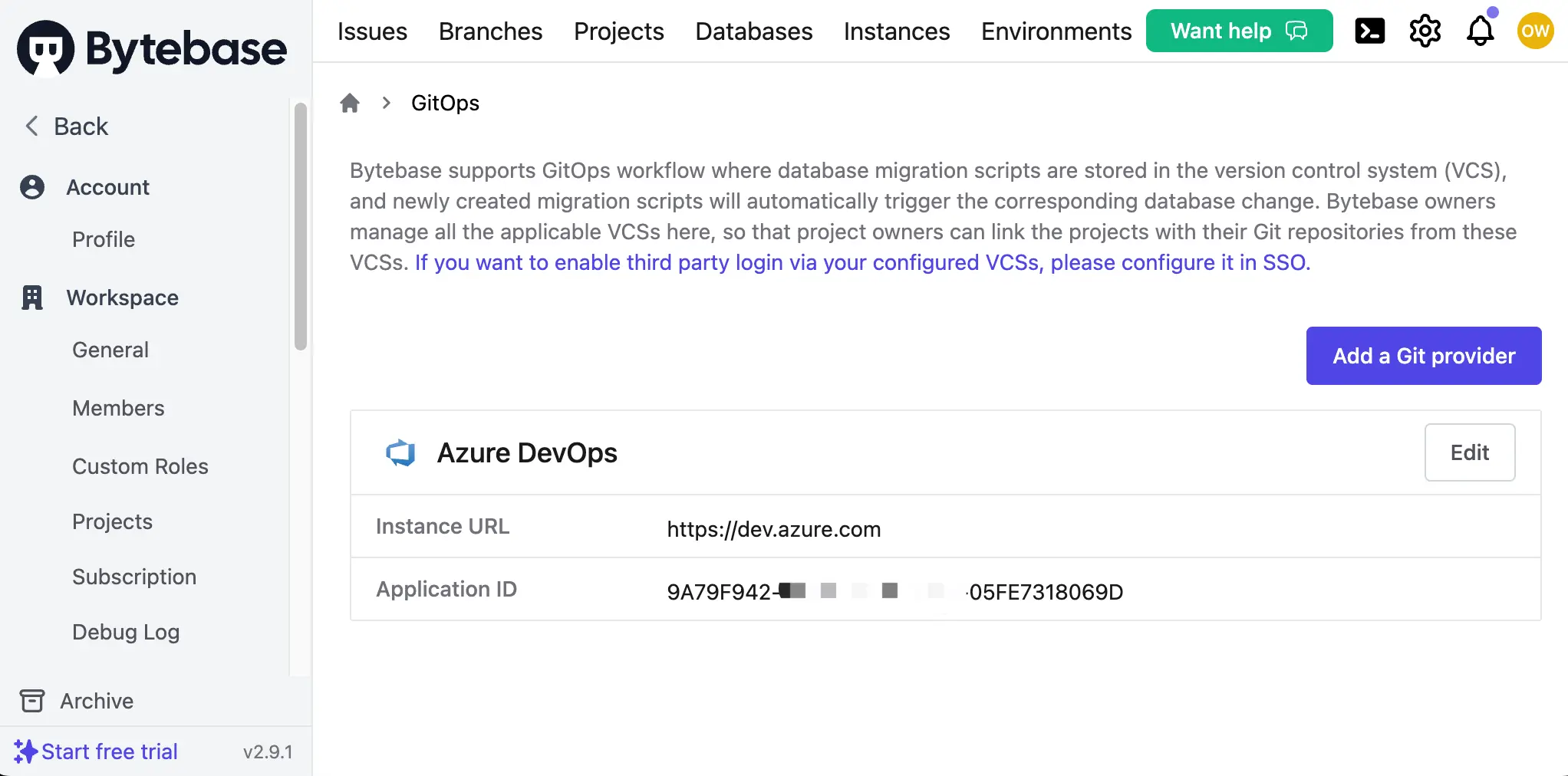The image size is (1568, 776).
Task: Open the Environments page
Action: (1056, 31)
